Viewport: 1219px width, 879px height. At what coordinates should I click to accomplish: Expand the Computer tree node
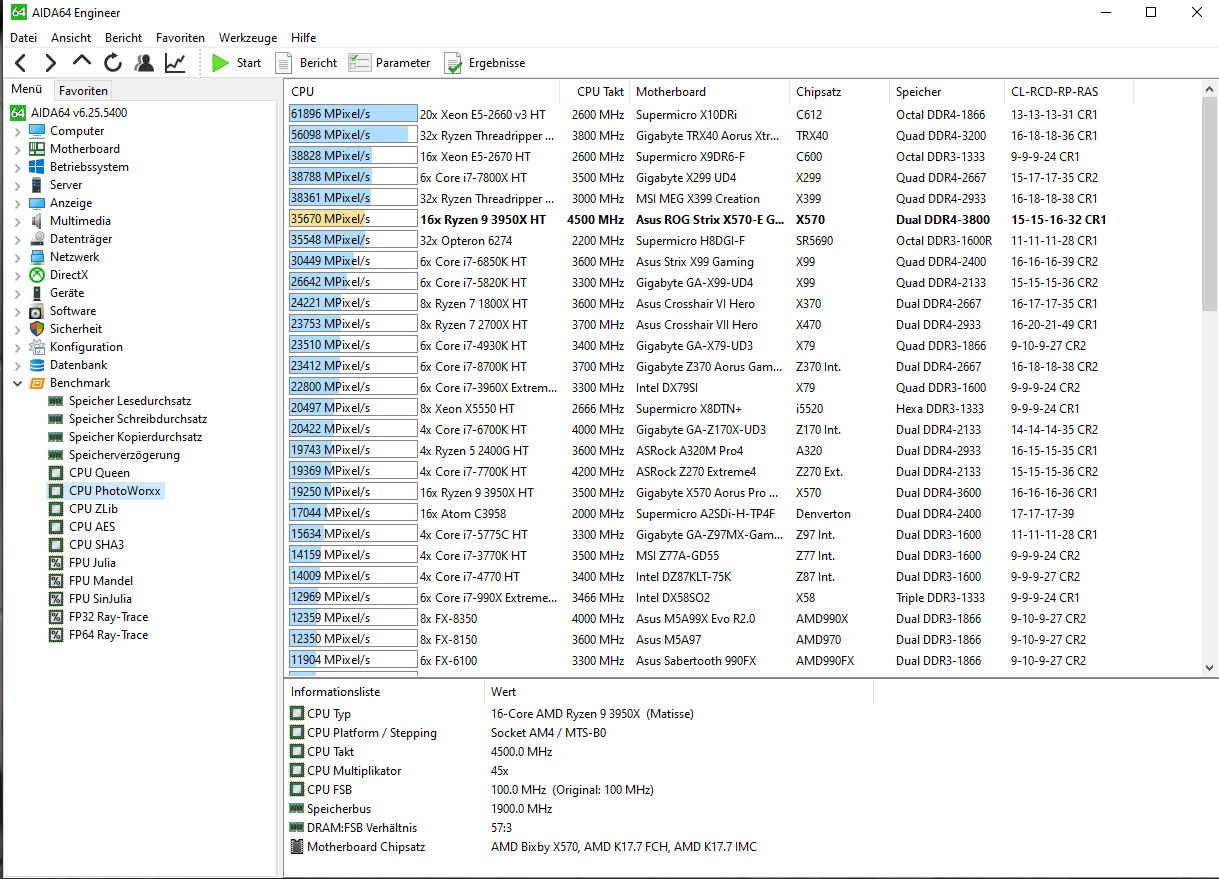[x=17, y=131]
